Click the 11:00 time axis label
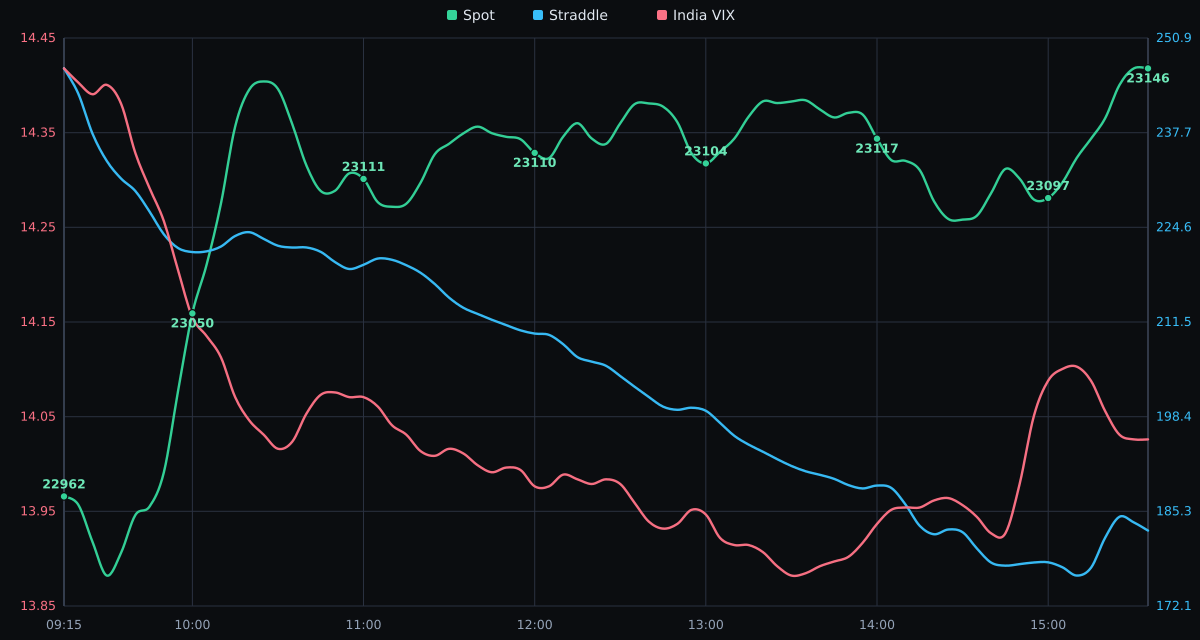 tap(363, 625)
